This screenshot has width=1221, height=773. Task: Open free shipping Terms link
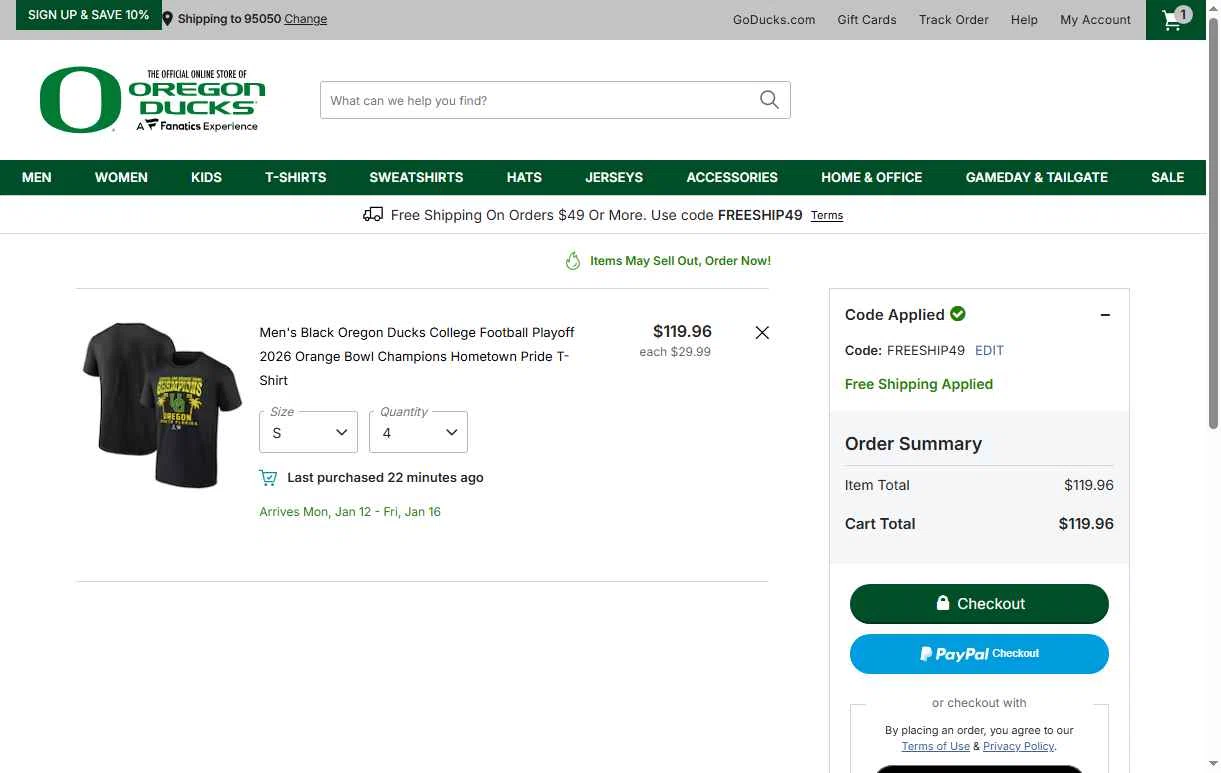click(827, 215)
